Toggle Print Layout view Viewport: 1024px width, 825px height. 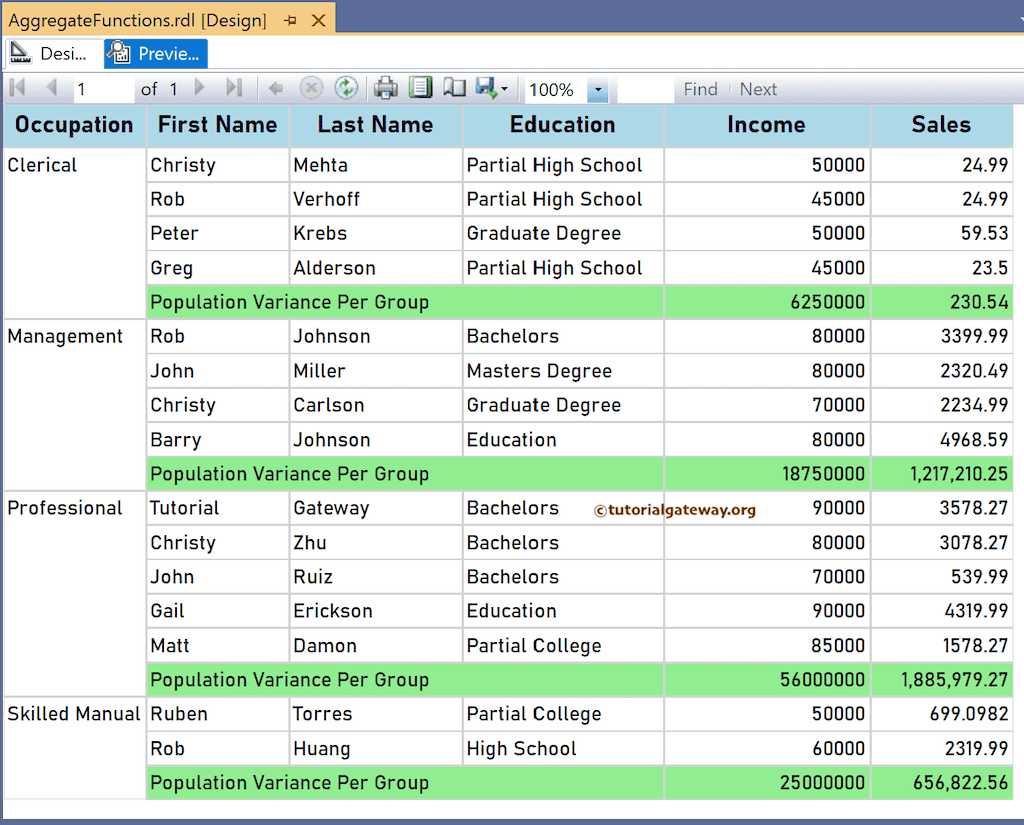420,88
